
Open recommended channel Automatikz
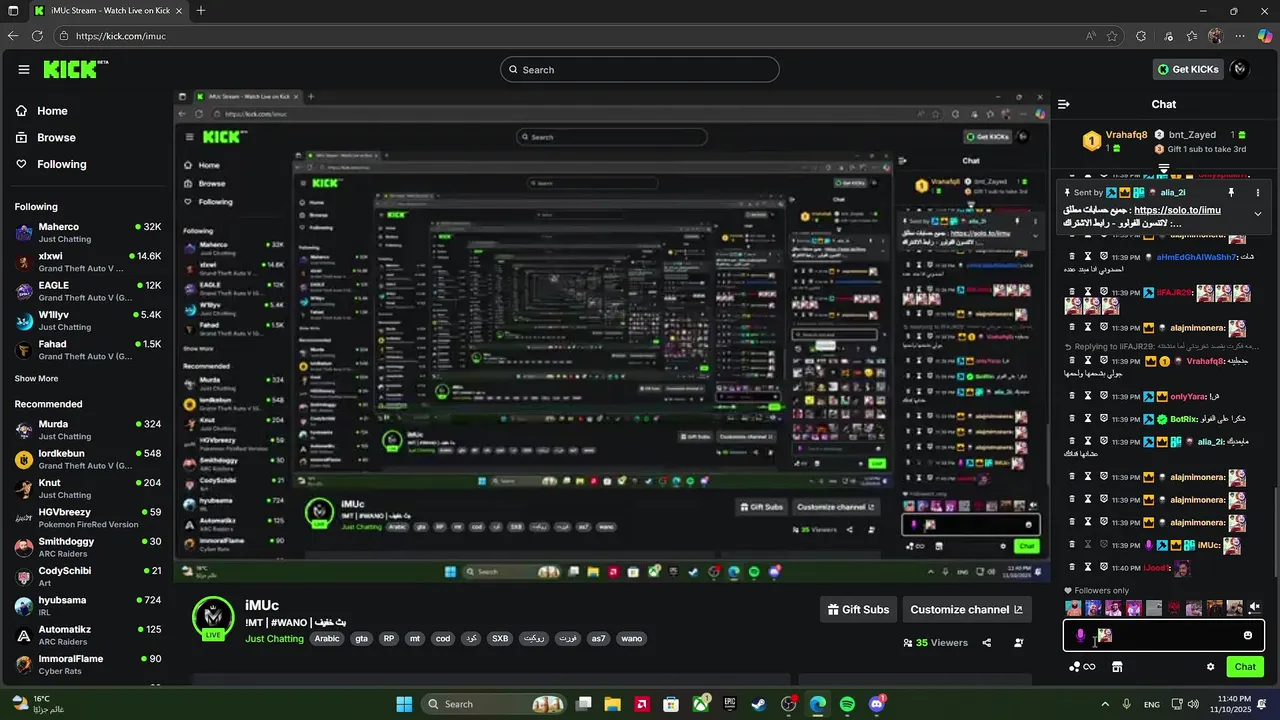click(87, 635)
